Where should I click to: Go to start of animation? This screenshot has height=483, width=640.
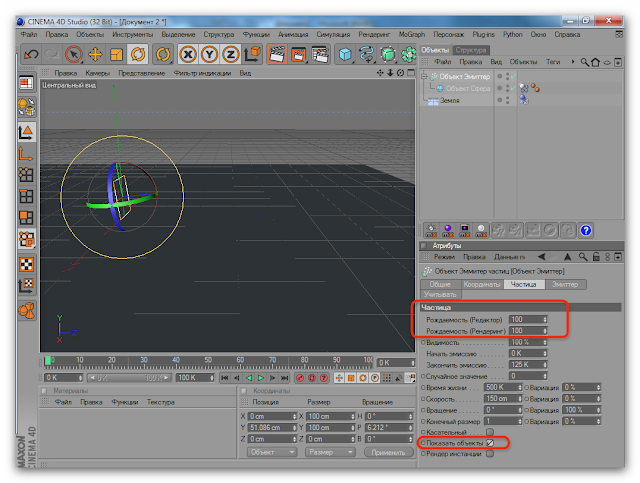click(224, 378)
